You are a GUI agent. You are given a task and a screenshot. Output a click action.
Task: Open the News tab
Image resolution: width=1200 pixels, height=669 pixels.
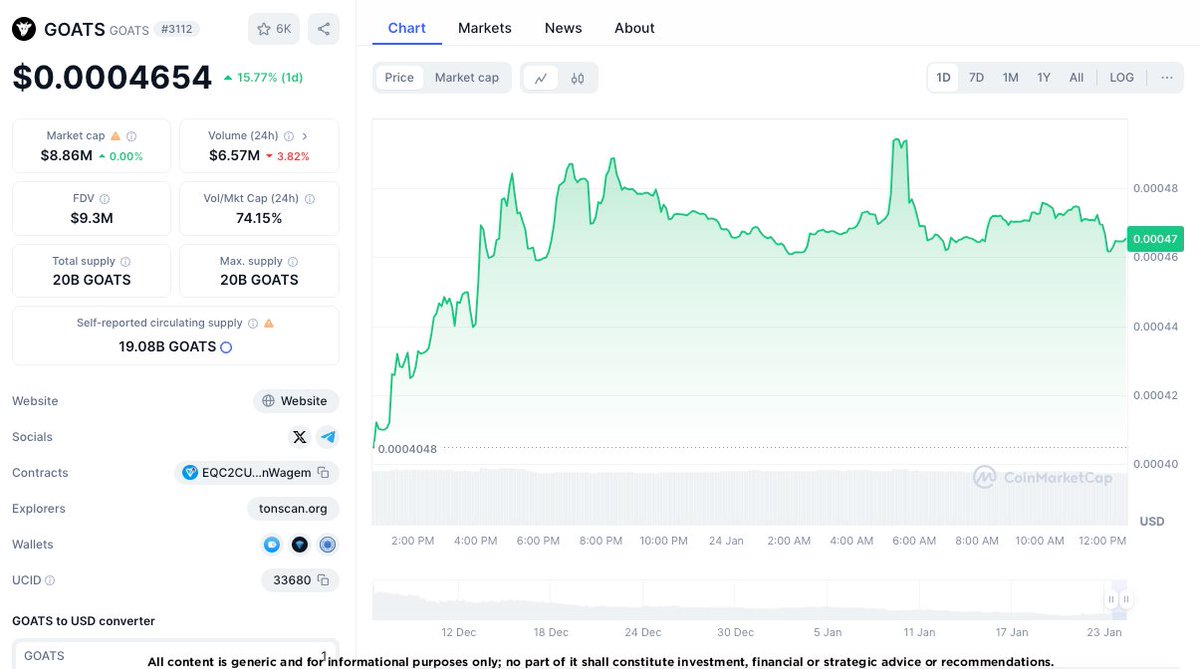(x=563, y=28)
